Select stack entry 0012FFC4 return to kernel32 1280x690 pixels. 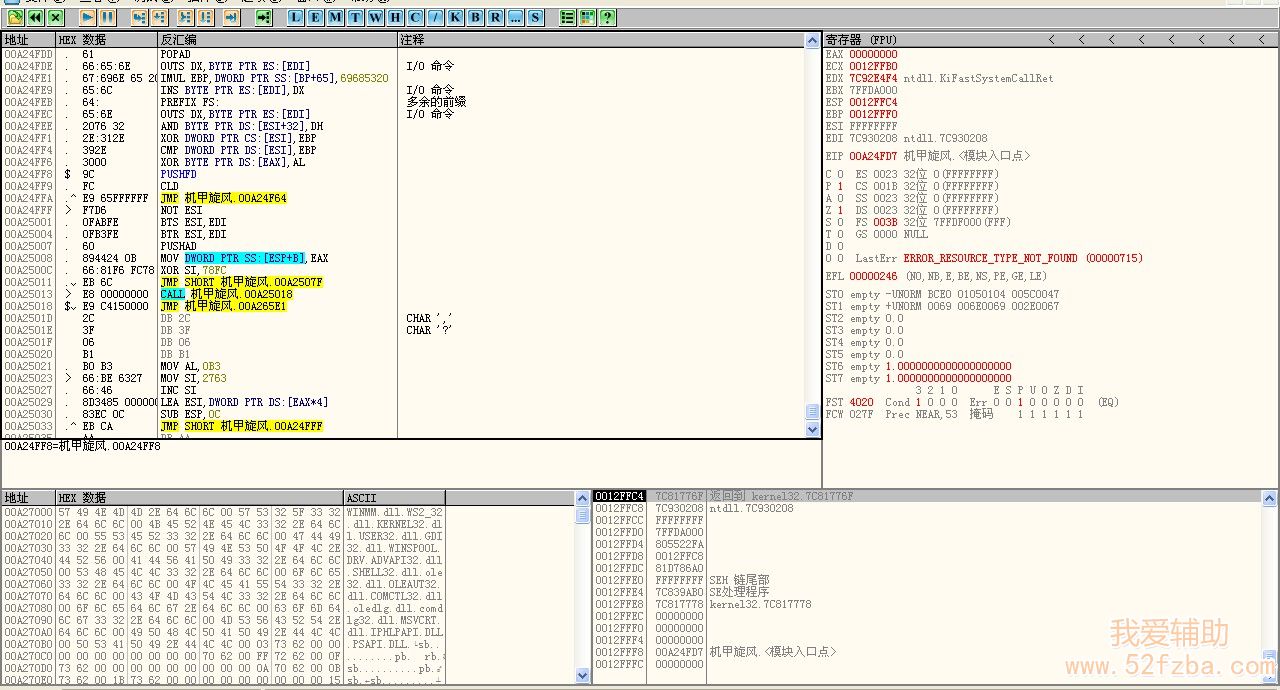[x=927, y=496]
